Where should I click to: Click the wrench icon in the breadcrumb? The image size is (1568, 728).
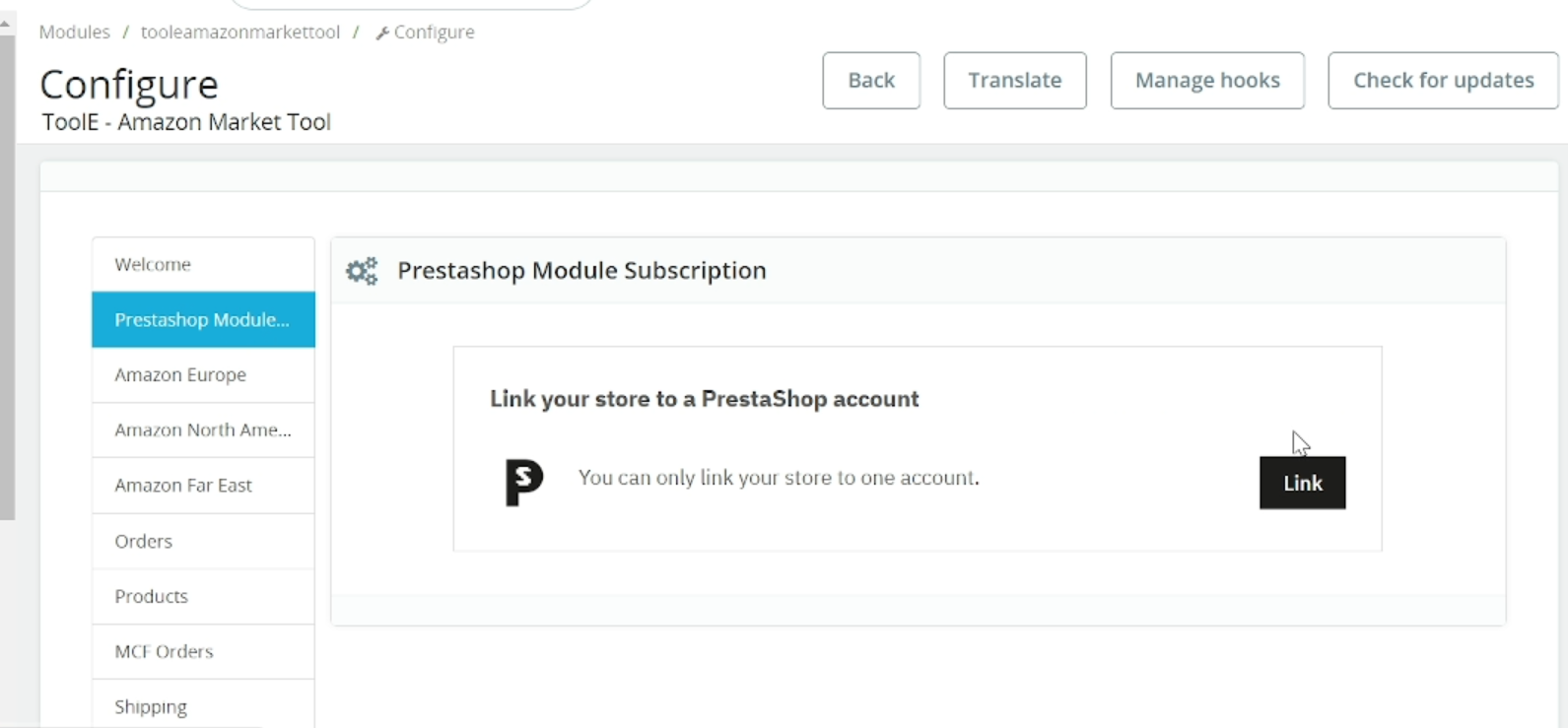tap(382, 33)
